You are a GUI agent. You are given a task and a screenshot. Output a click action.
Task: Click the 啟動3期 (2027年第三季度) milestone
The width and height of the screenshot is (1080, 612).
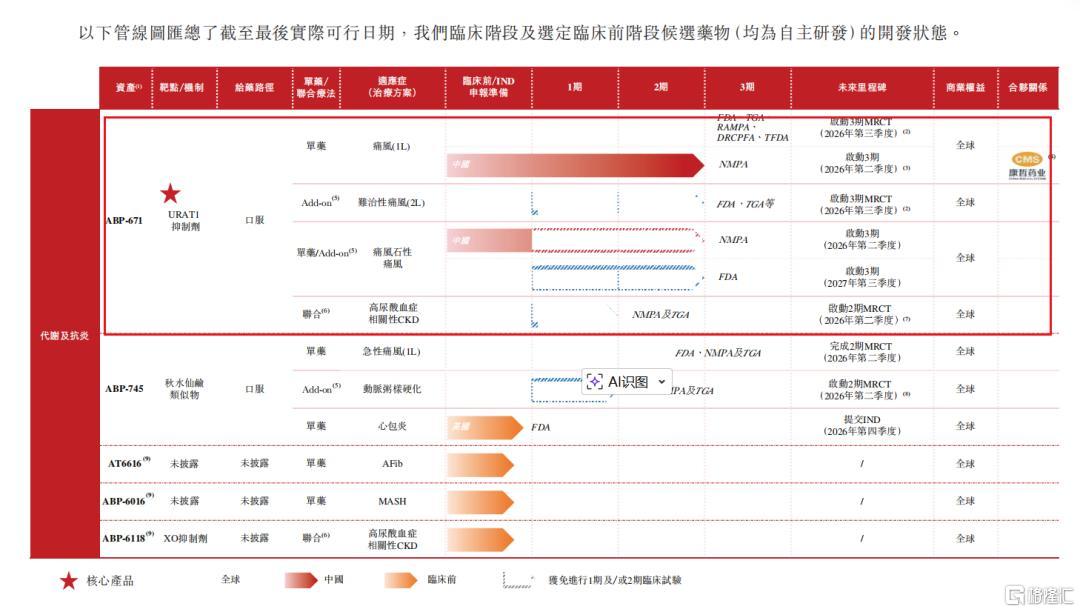[x=862, y=277]
